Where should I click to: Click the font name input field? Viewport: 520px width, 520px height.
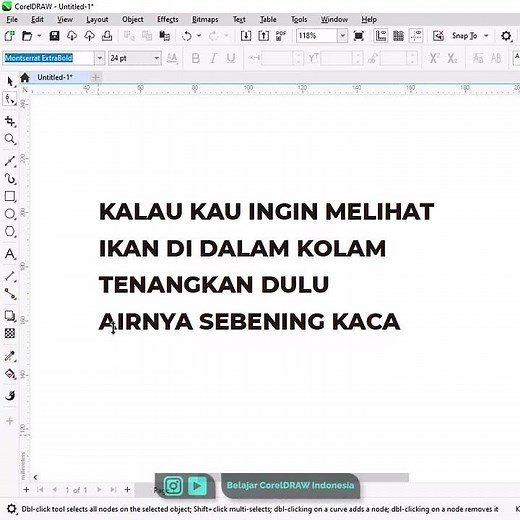tap(49, 58)
